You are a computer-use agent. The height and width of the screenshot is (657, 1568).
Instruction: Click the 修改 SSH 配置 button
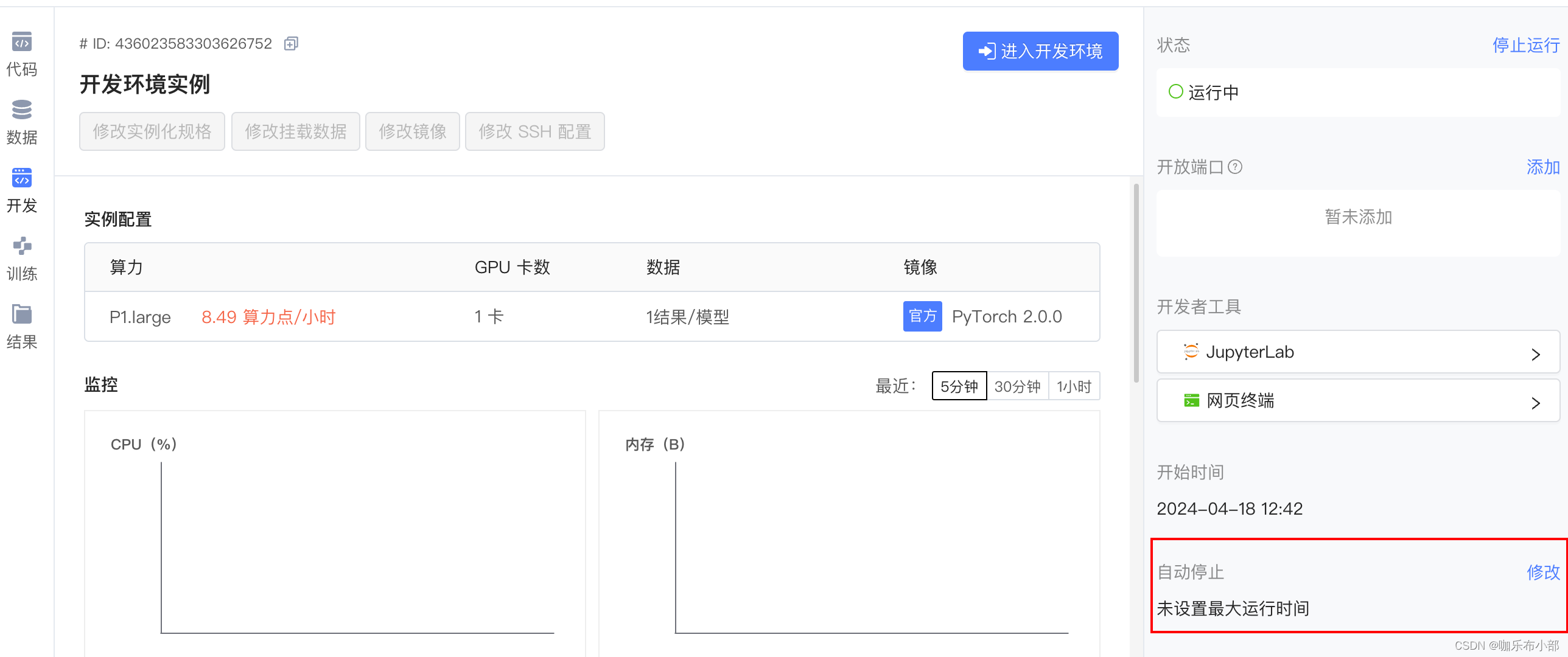[x=534, y=131]
